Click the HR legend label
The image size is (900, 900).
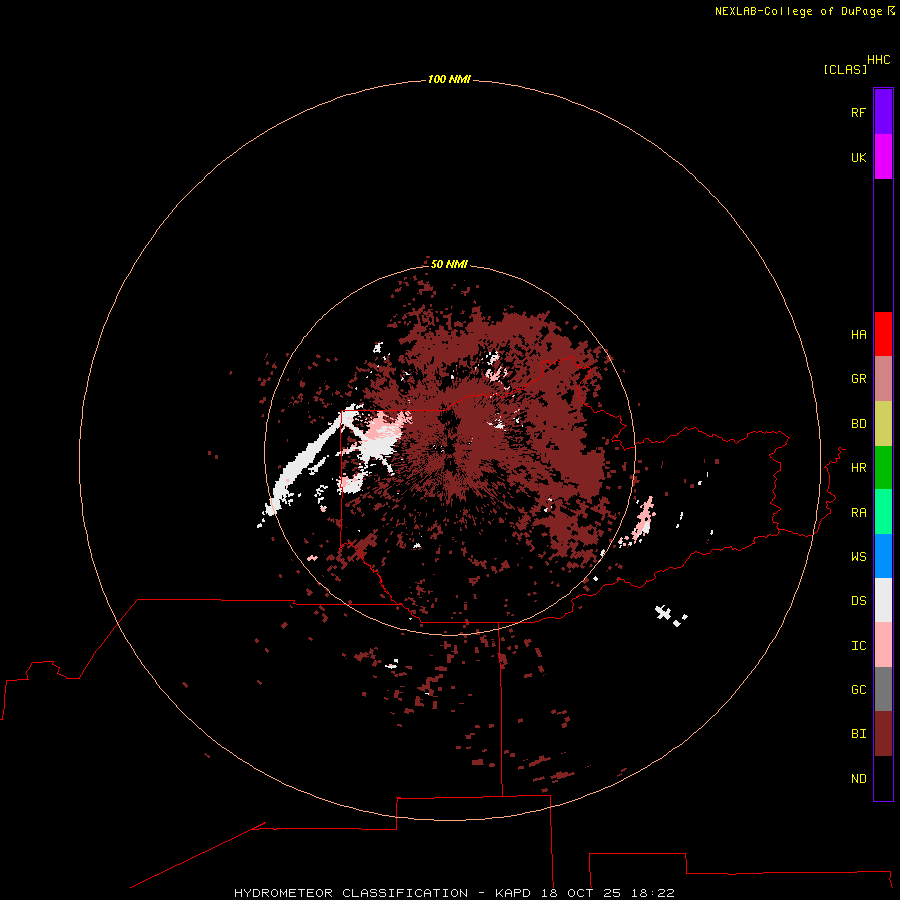(x=858, y=468)
